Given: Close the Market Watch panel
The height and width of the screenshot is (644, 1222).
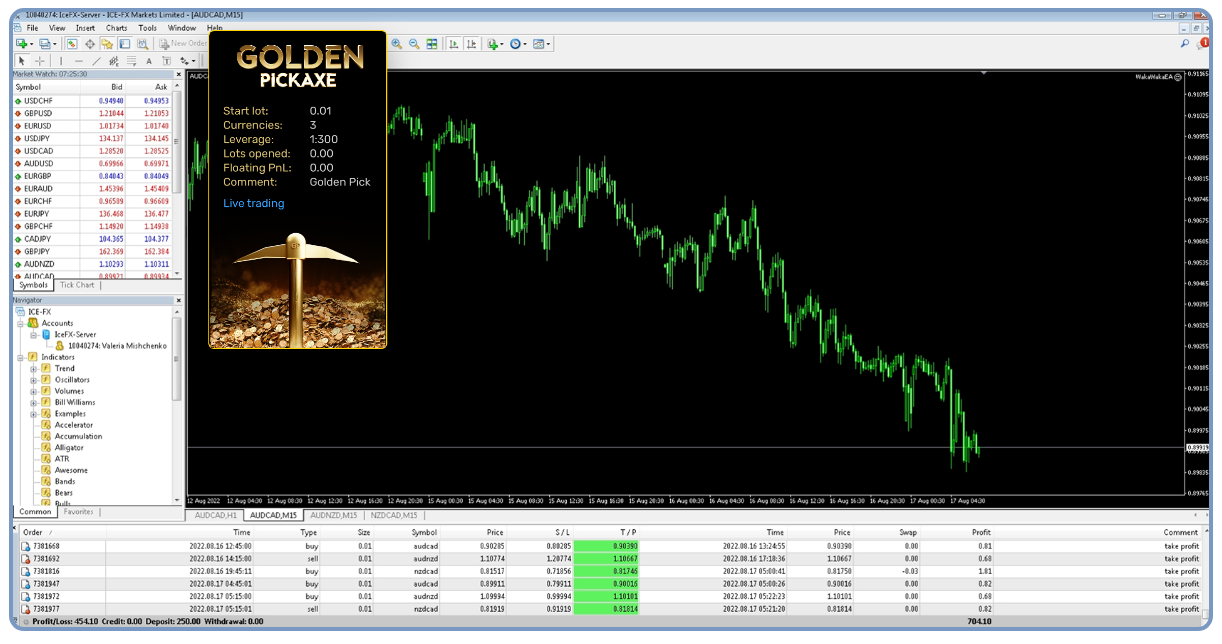Looking at the screenshot, I should (x=179, y=74).
